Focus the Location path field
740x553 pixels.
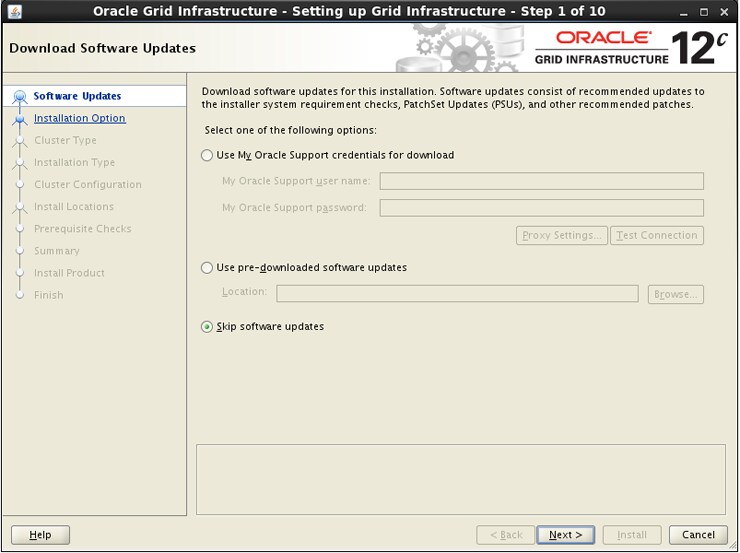click(457, 293)
